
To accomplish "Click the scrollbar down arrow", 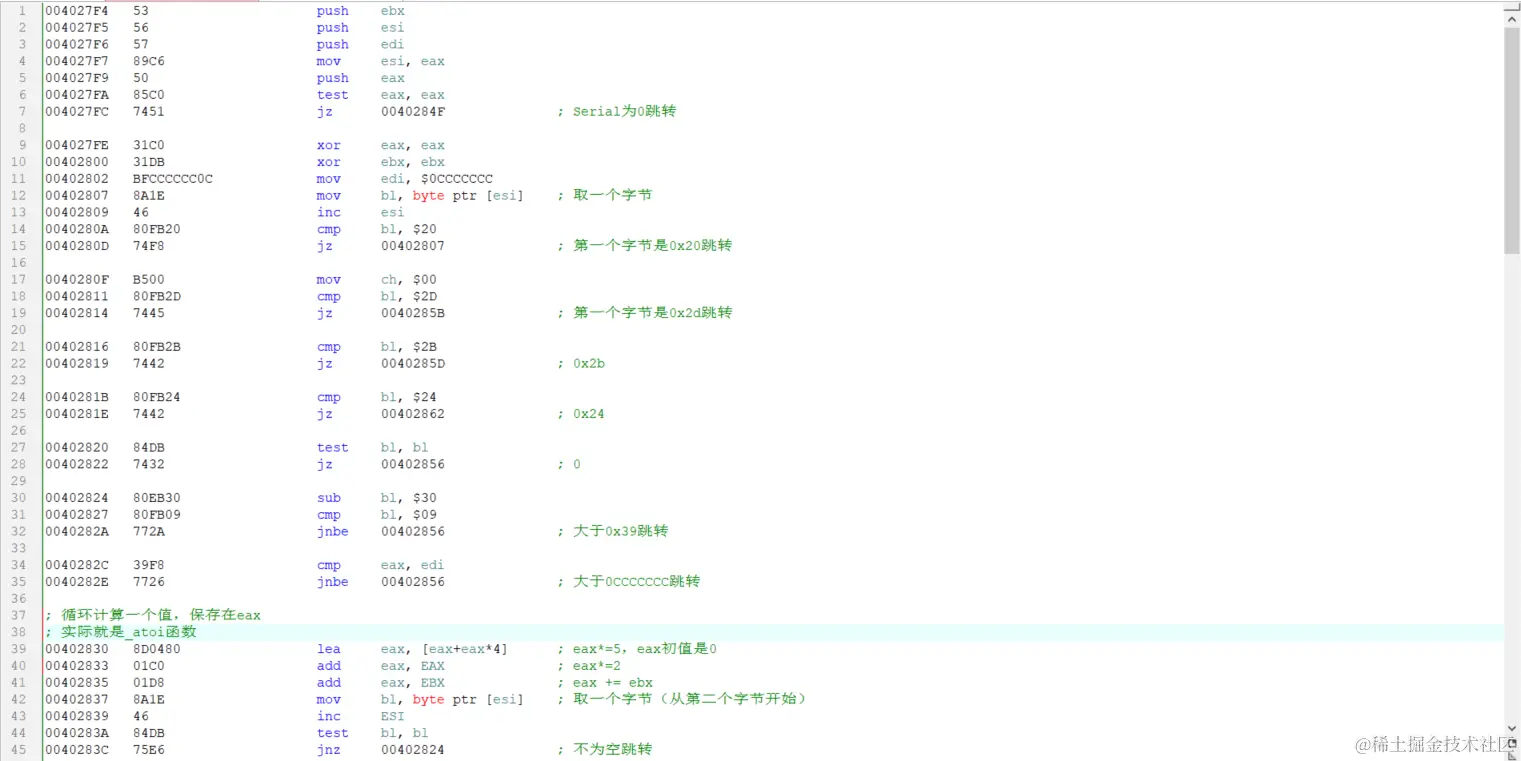I will tap(1512, 729).
